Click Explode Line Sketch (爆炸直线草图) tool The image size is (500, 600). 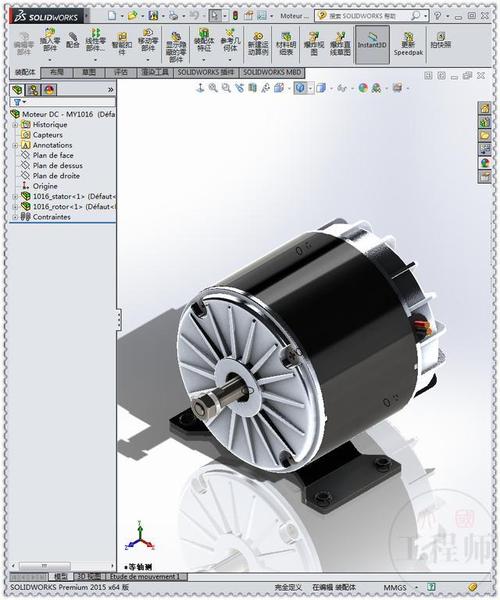coord(340,44)
